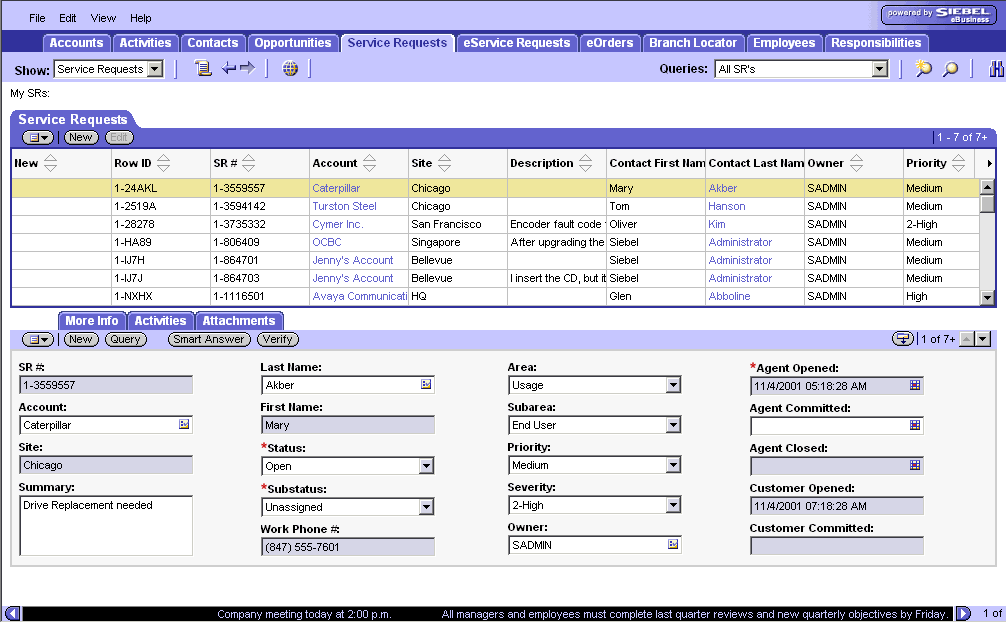Run the query with the magnifier icon
Screen dimensions: 1006x623
click(950, 68)
